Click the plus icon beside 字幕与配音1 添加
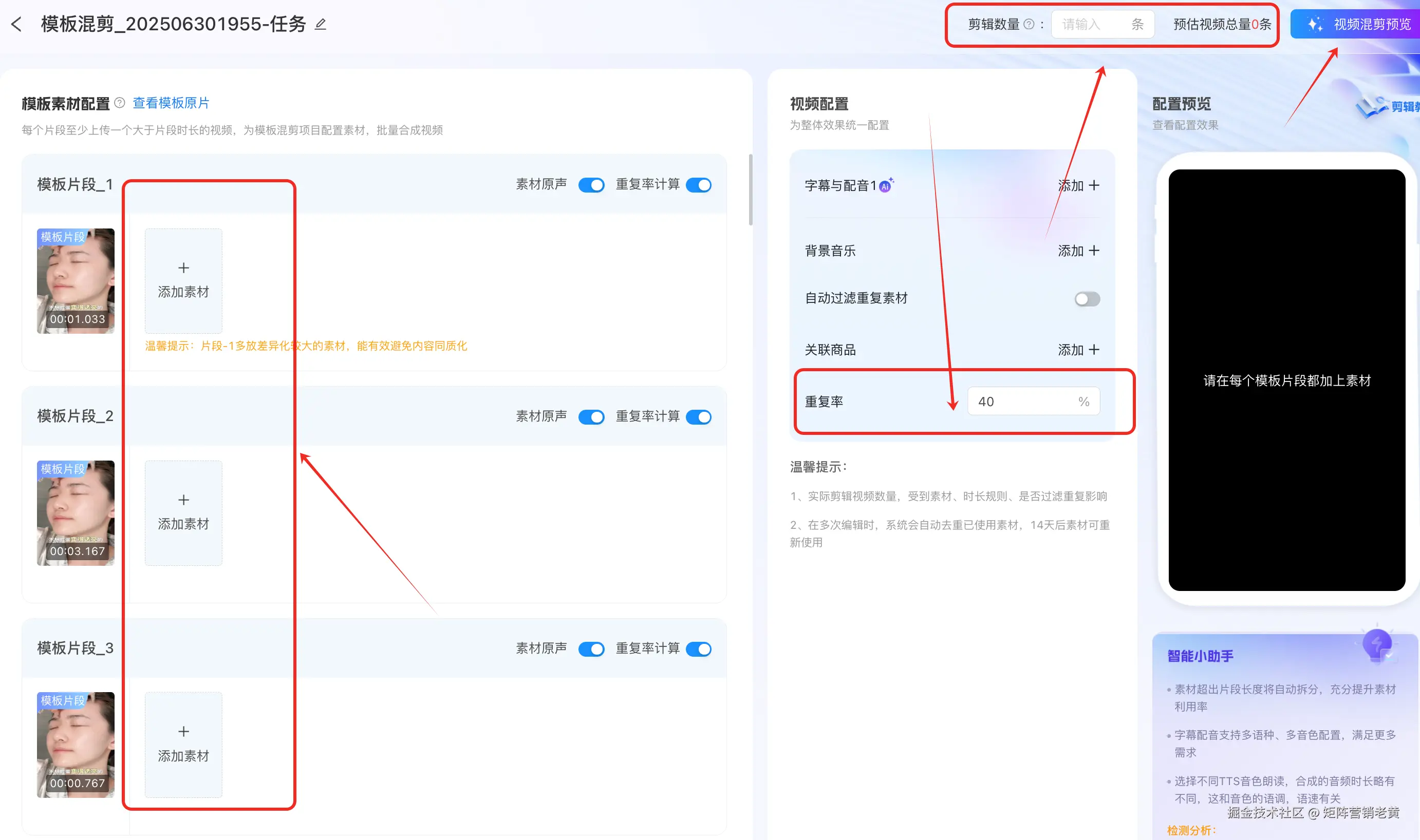Viewport: 1420px width, 840px height. (1094, 186)
